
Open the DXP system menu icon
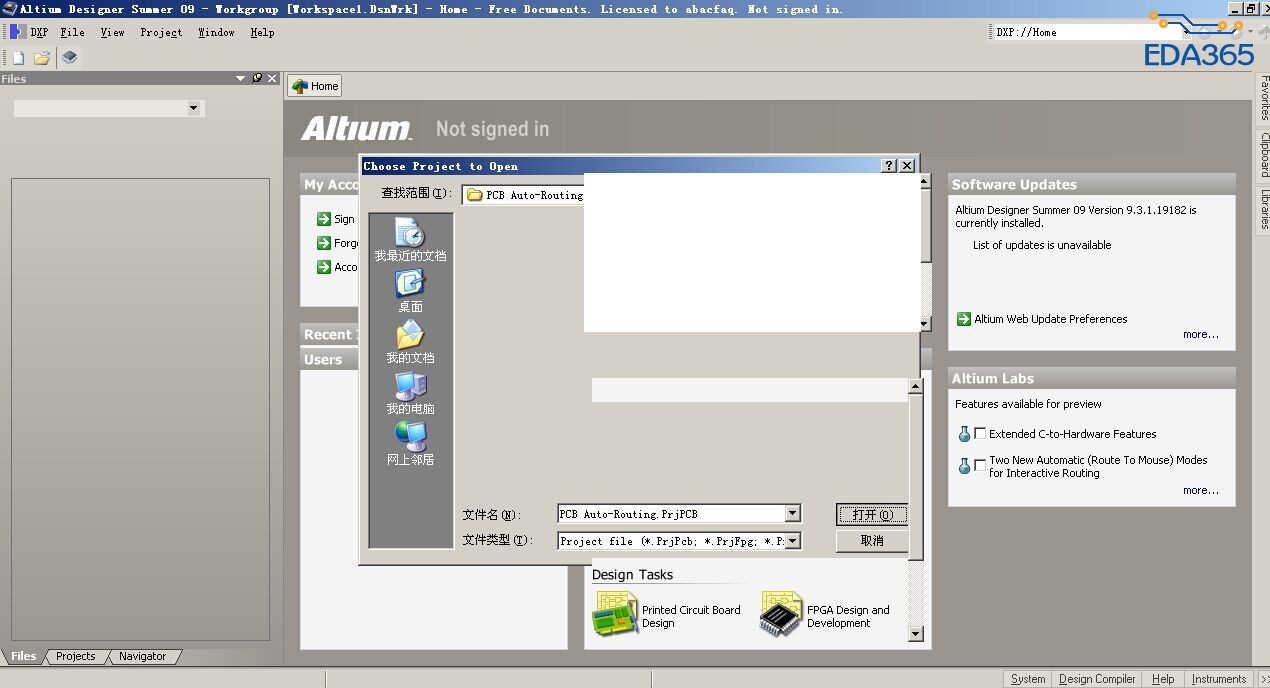coord(16,32)
